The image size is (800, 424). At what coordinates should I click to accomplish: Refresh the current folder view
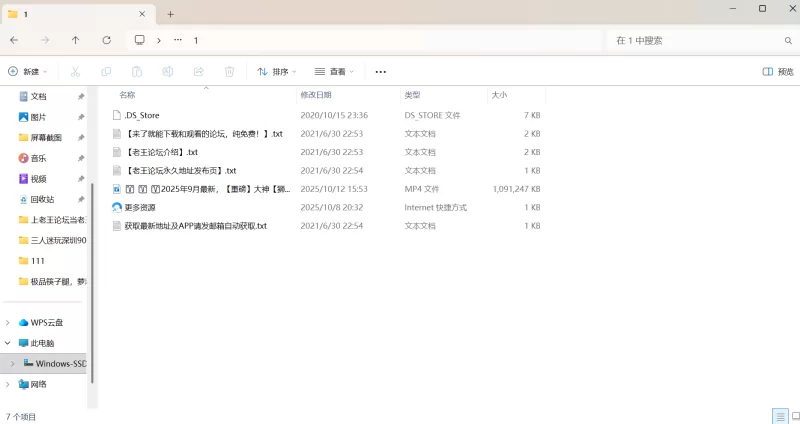tap(106, 40)
